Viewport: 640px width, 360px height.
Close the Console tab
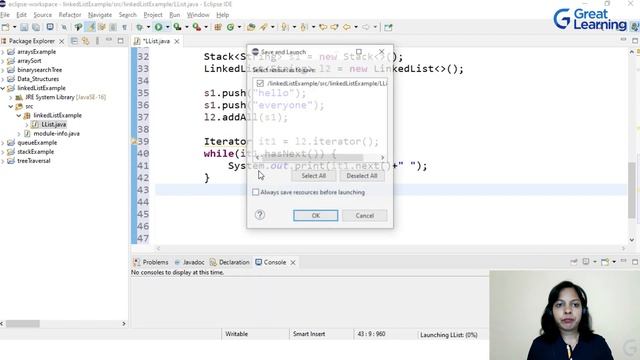293,262
